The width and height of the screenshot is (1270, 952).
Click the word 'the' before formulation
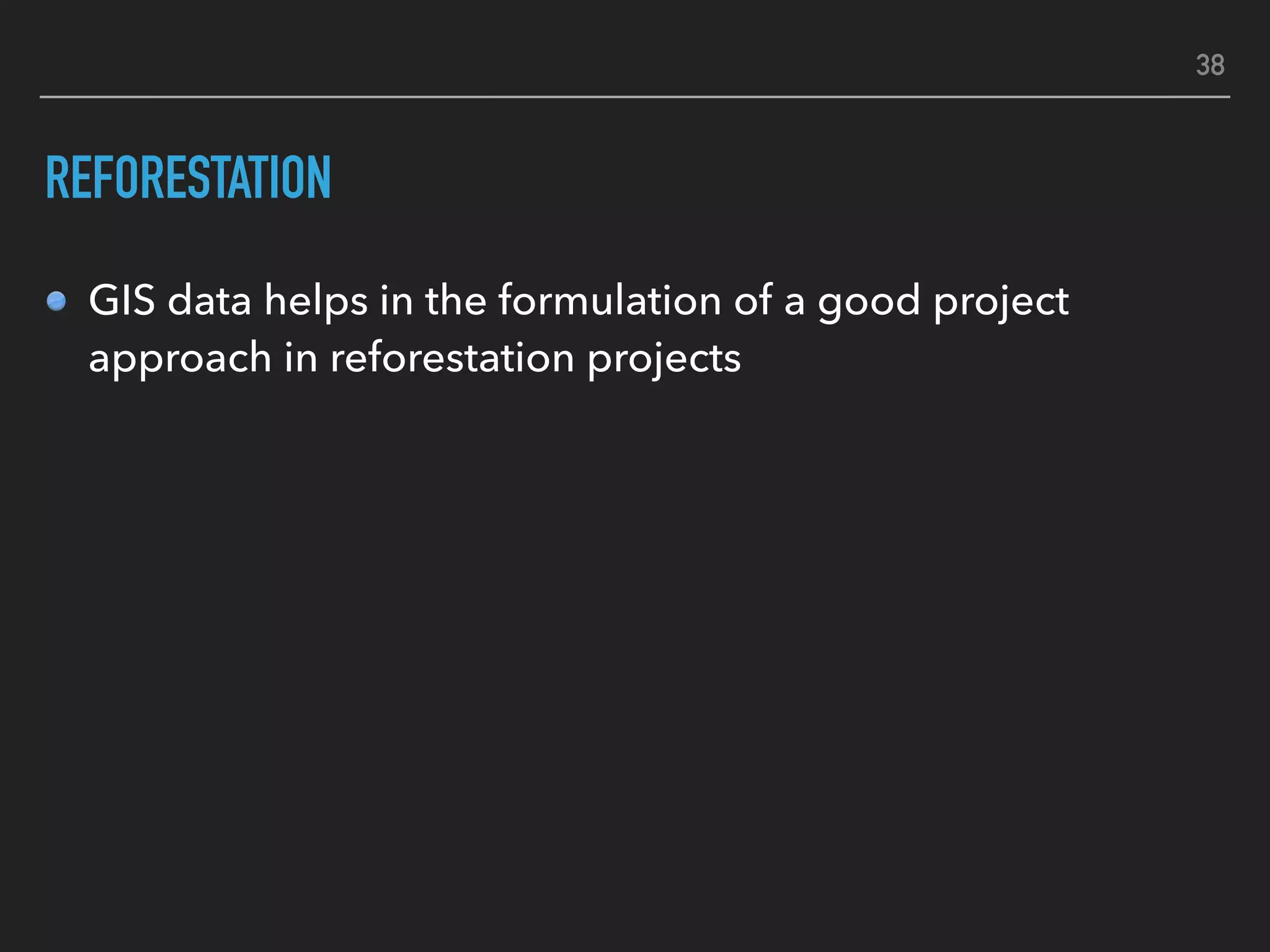455,300
